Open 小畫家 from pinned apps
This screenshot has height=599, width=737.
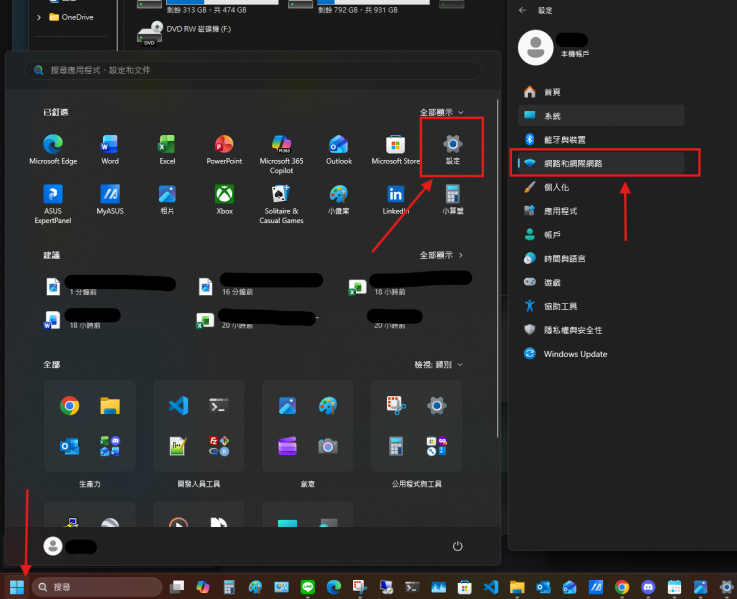[x=338, y=200]
